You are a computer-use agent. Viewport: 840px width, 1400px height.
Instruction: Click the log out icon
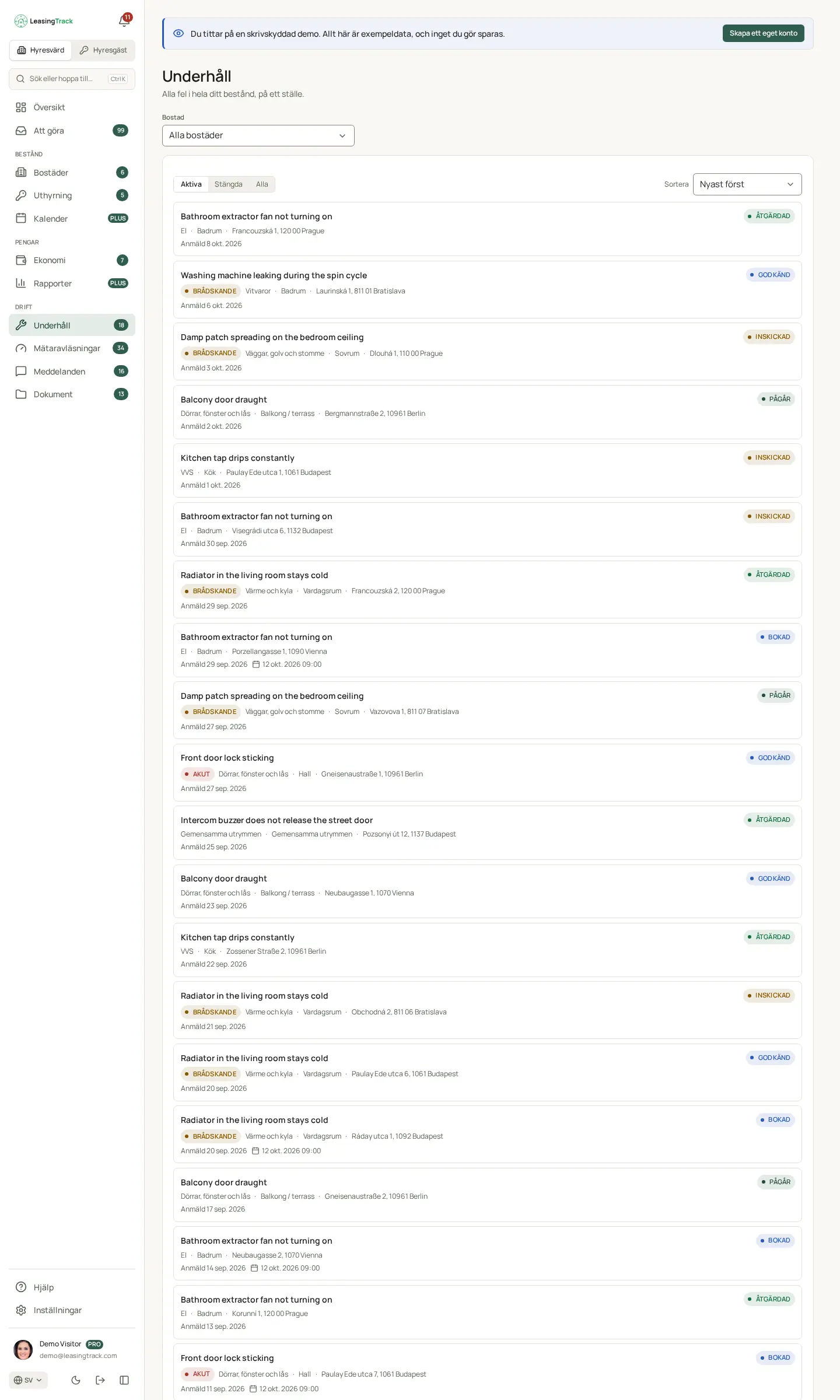[x=100, y=1380]
